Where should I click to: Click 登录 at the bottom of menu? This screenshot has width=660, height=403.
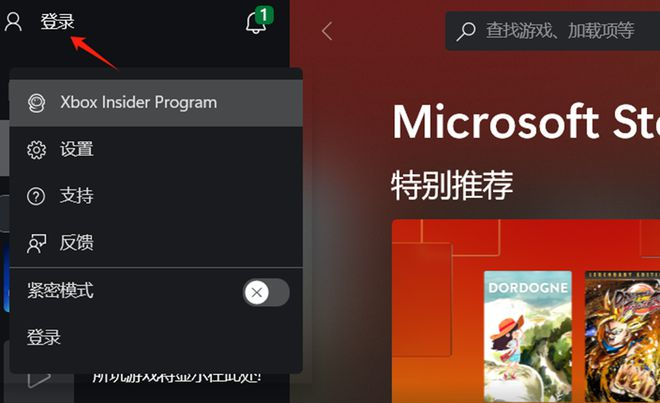(x=44, y=337)
